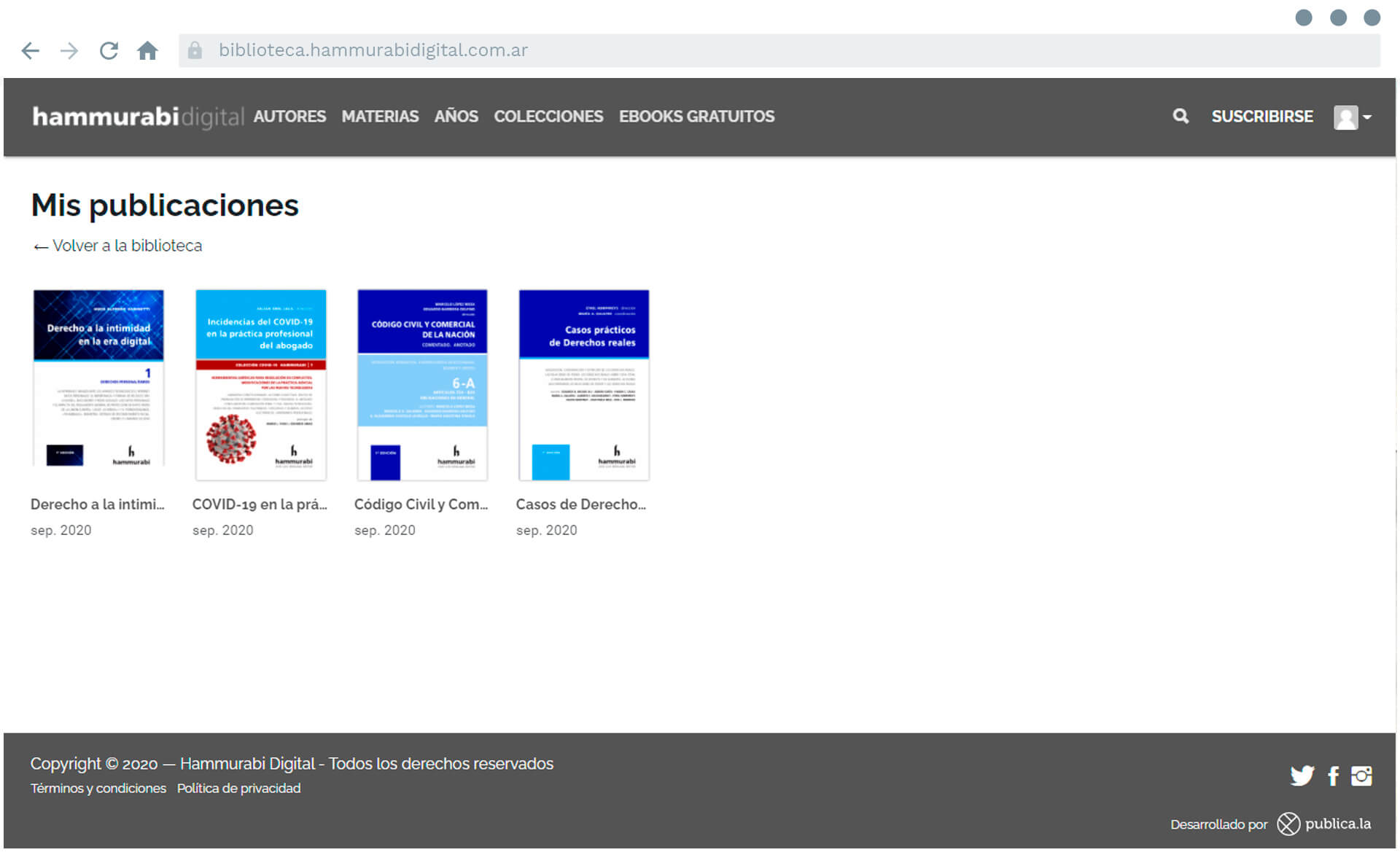Click the 'Código Civil y Com...' title
The height and width of the screenshot is (855, 1400).
point(421,504)
